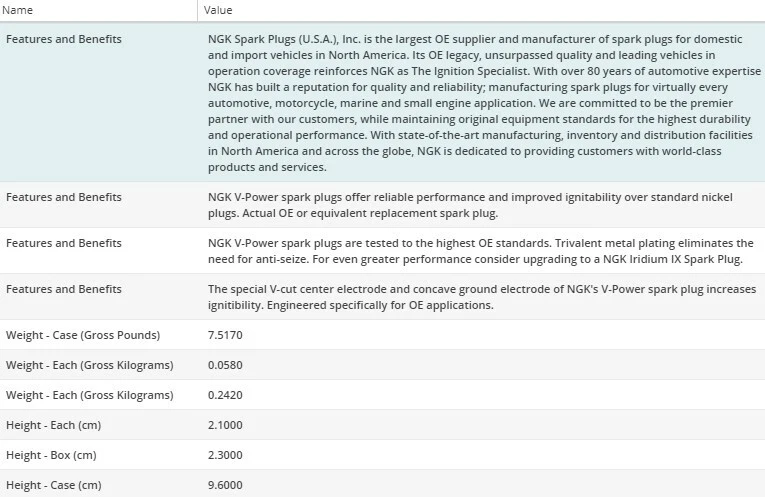765x497 pixels.
Task: Click the Features and Benefits label in the highlighted row
Action: [x=64, y=39]
